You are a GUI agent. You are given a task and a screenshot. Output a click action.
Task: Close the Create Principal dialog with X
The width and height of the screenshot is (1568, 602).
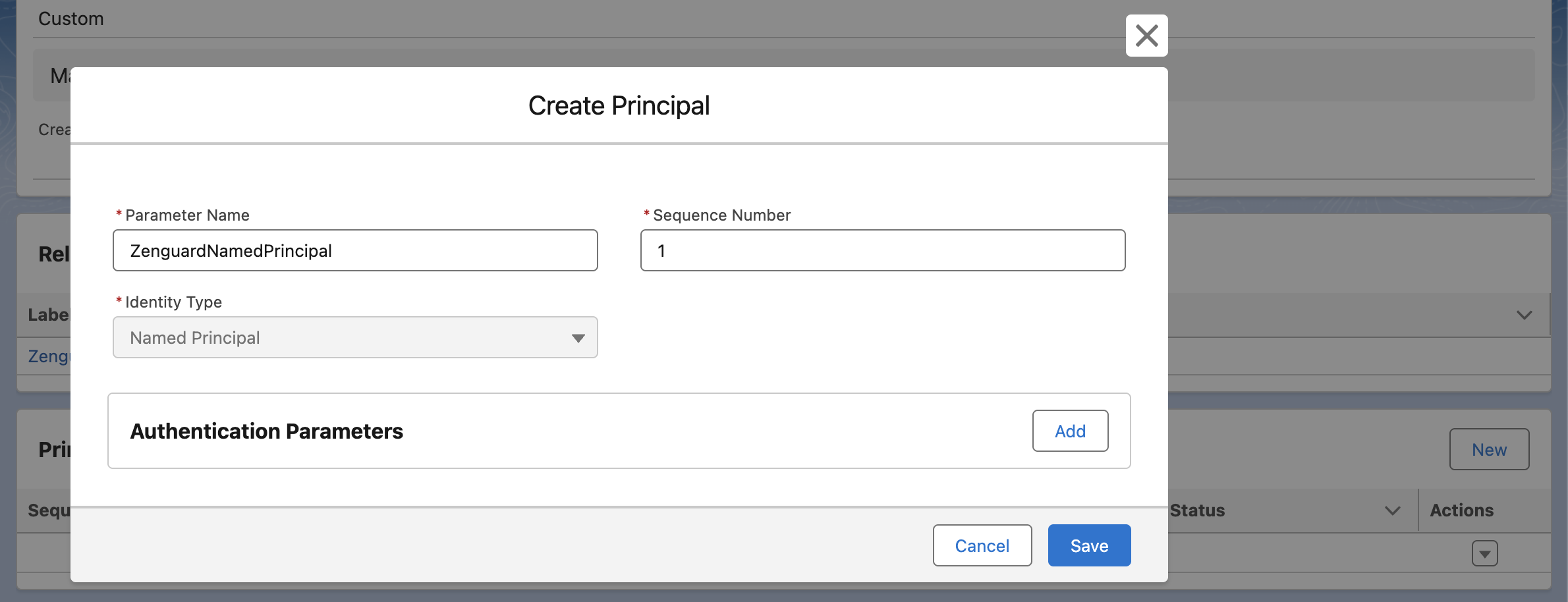(1146, 36)
